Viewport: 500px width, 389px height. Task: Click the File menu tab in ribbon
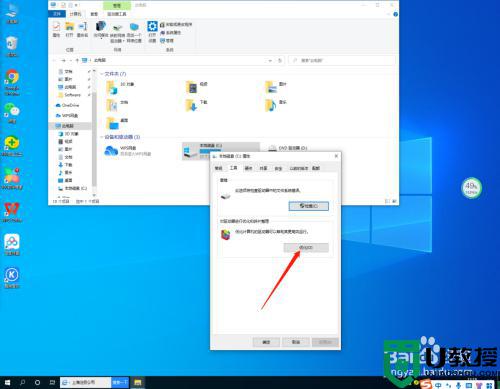(x=57, y=14)
